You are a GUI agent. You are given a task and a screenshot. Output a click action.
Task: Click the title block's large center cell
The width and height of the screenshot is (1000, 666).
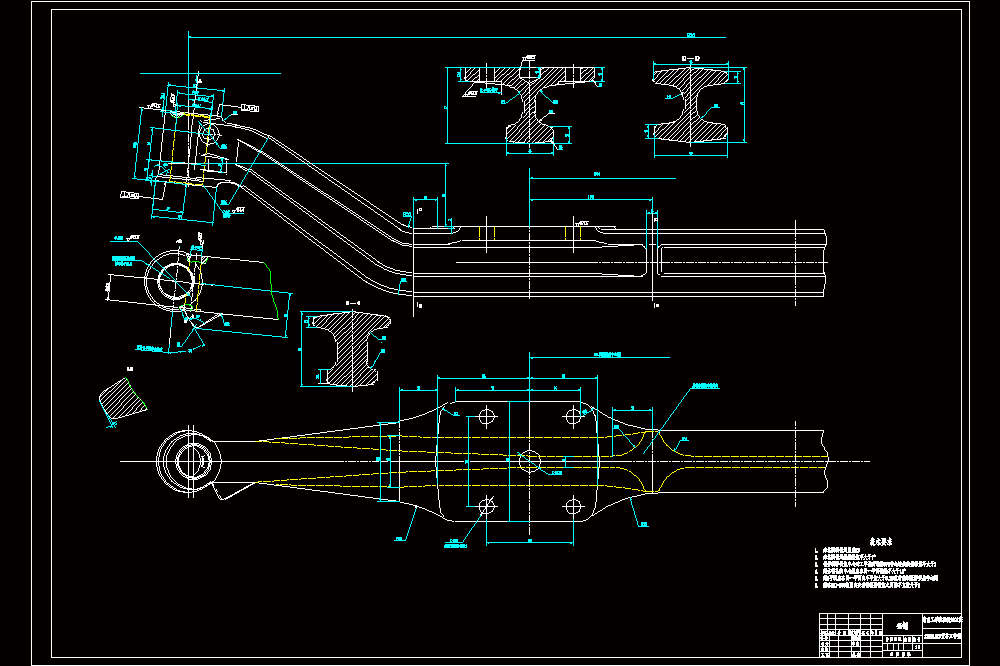click(902, 625)
